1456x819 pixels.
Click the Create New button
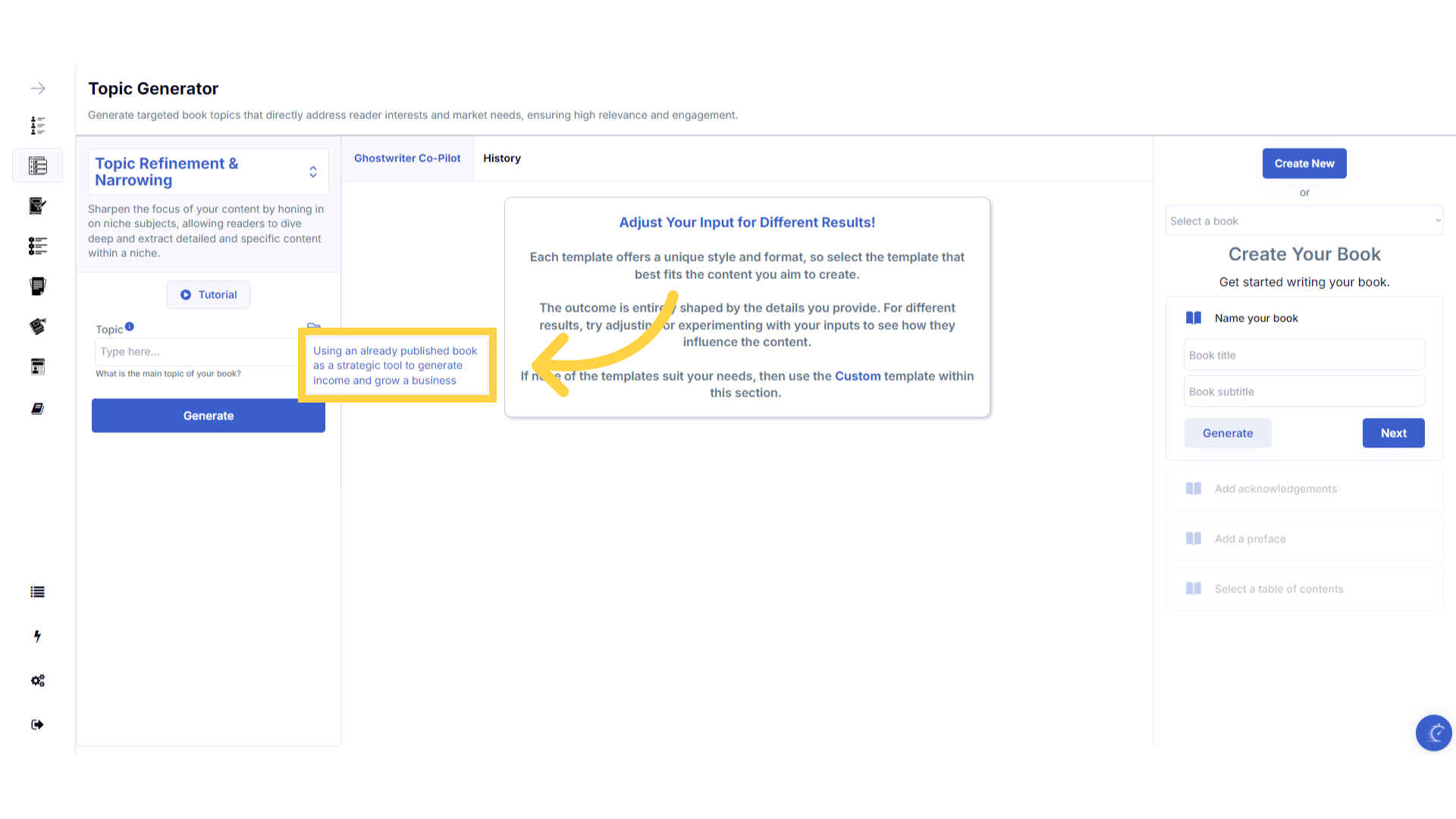(x=1304, y=164)
